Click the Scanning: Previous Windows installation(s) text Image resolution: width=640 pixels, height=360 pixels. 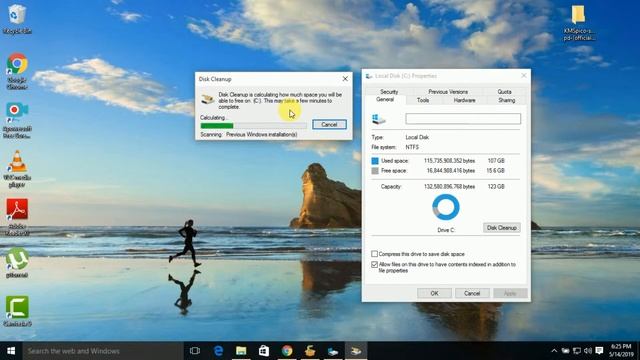coord(249,134)
